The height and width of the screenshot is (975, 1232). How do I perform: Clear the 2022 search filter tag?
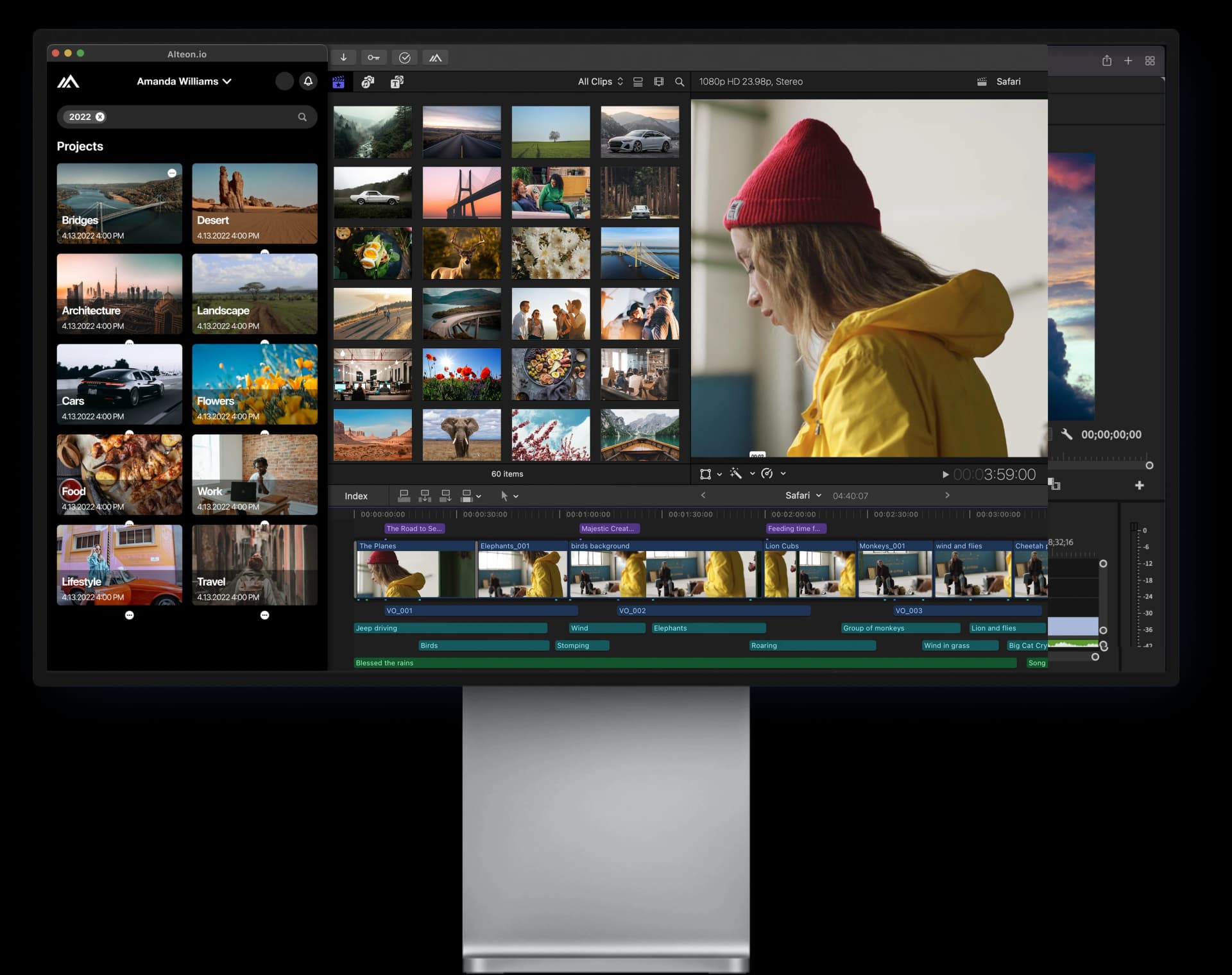100,117
